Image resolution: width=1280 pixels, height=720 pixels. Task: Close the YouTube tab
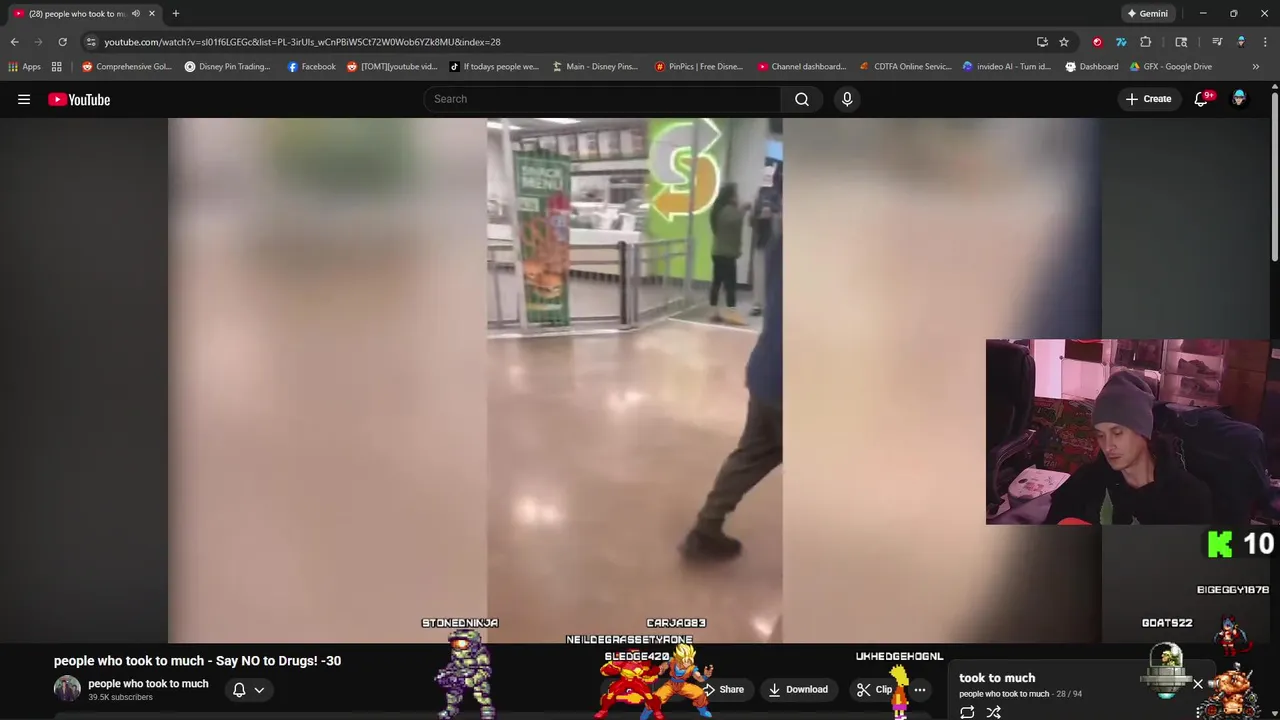click(152, 13)
